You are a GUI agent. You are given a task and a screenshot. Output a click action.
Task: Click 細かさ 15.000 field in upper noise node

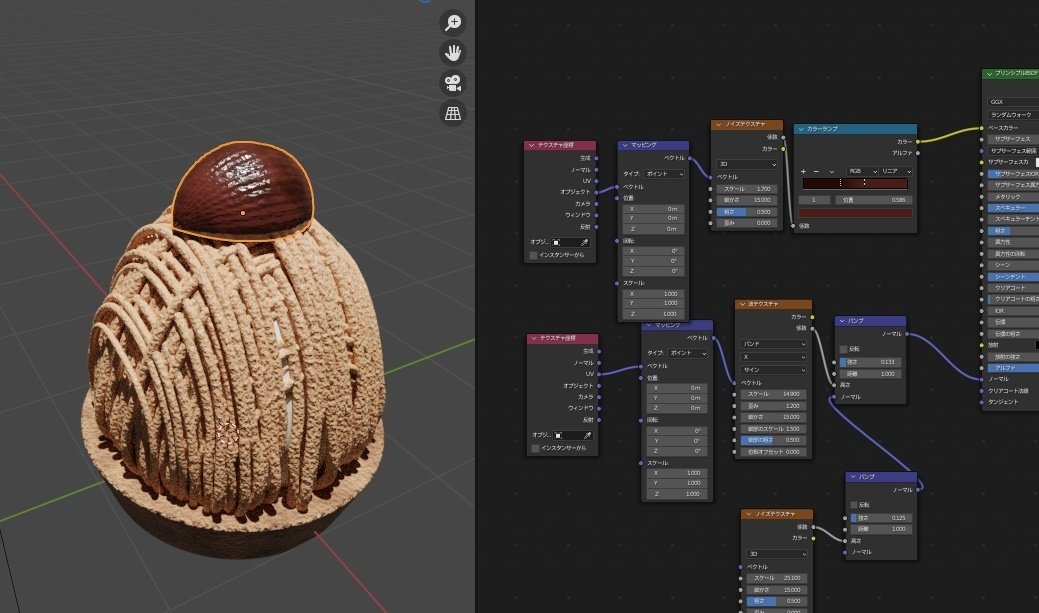tap(747, 200)
